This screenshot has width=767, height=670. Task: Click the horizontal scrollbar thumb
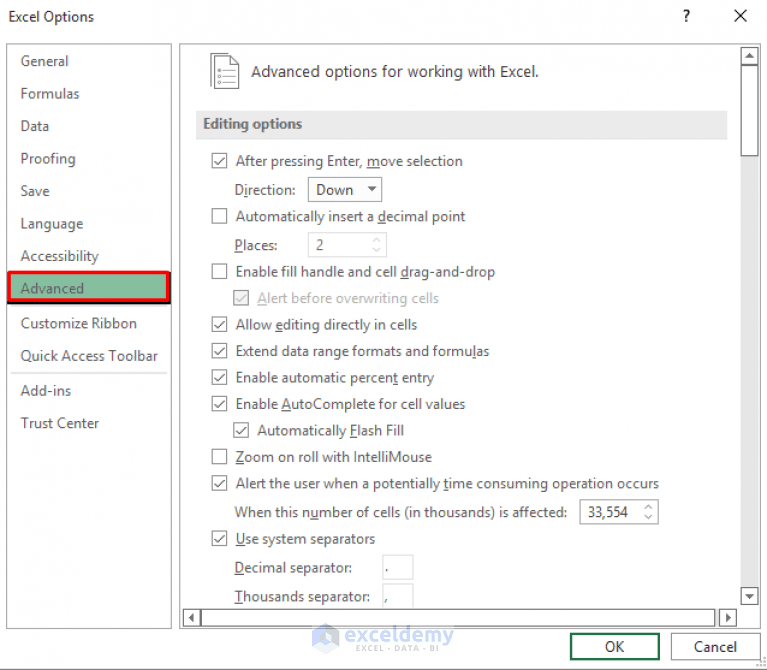458,617
